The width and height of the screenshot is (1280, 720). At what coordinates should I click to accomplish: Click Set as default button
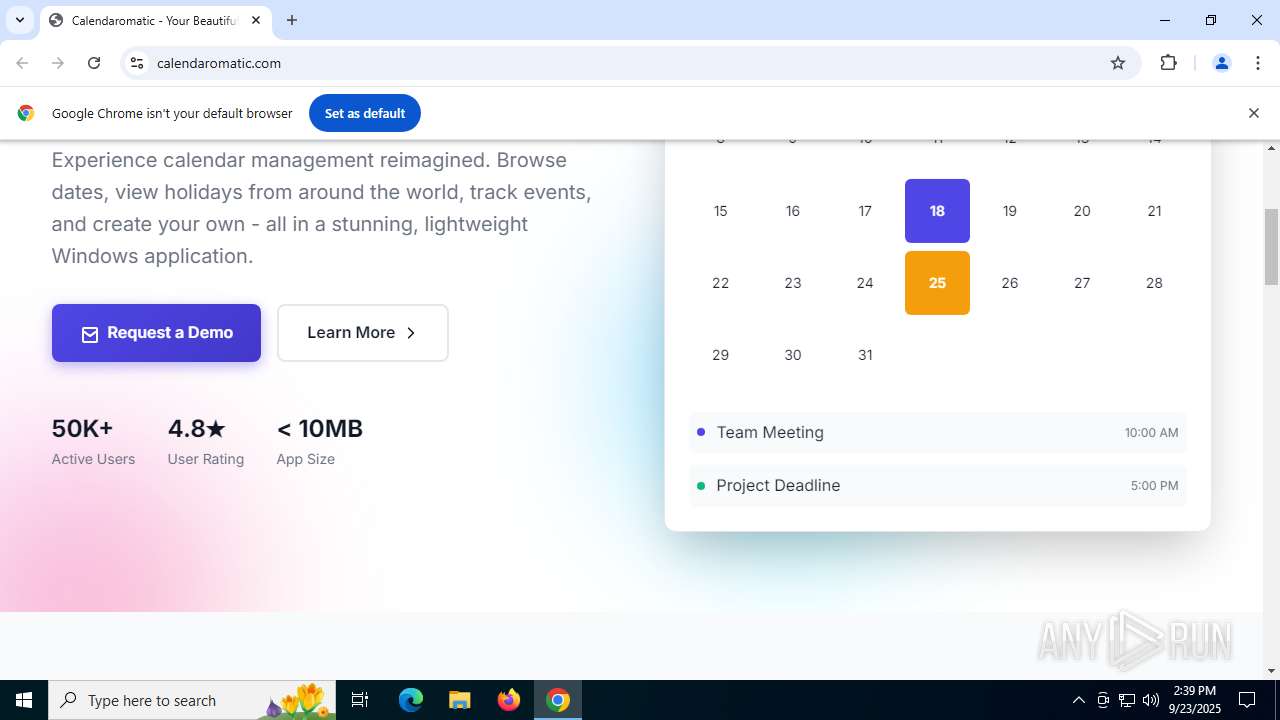(x=365, y=113)
